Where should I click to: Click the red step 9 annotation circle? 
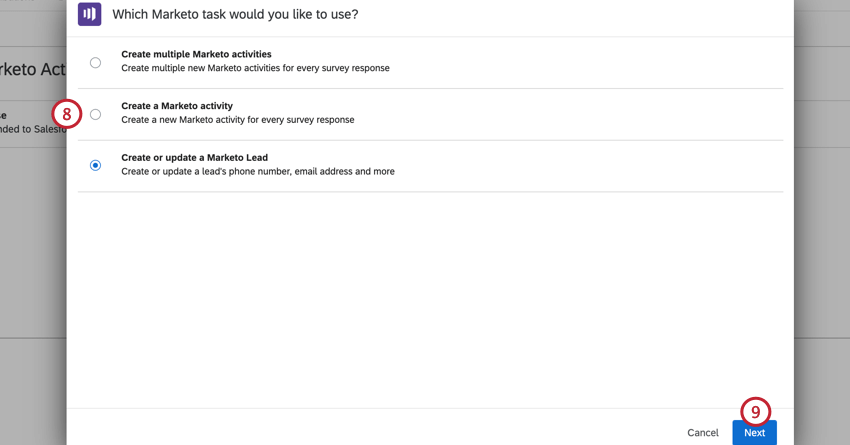click(755, 412)
